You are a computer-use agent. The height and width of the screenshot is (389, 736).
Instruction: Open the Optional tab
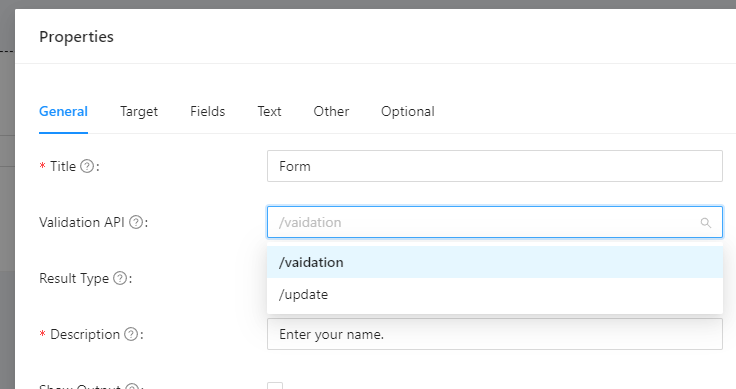pyautogui.click(x=408, y=111)
